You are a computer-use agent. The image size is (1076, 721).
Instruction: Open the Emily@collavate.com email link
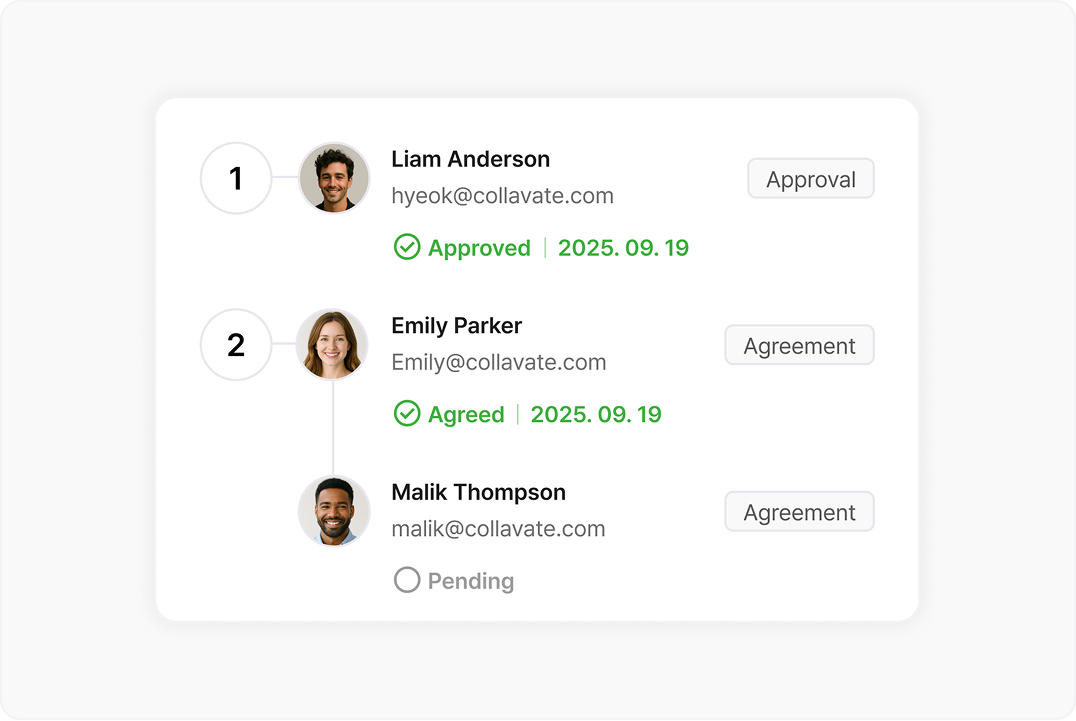(x=498, y=362)
